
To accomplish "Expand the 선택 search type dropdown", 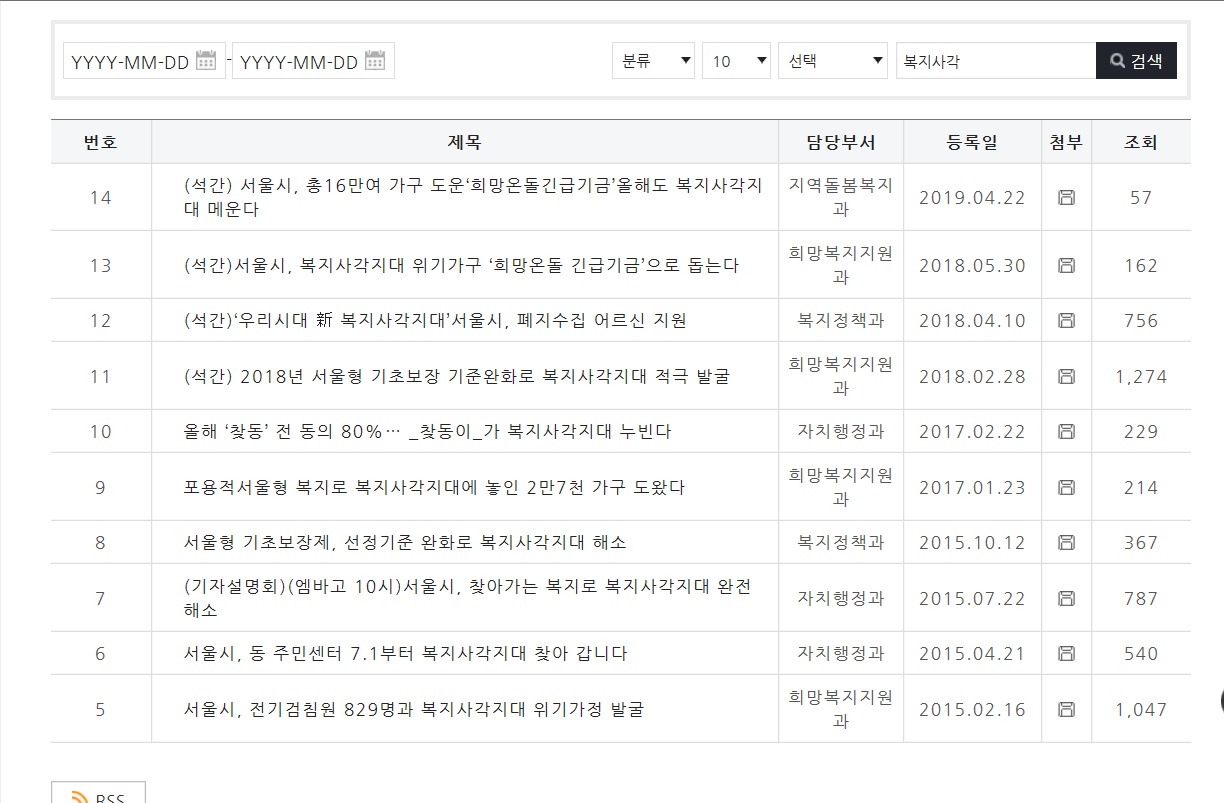I will 833,61.
